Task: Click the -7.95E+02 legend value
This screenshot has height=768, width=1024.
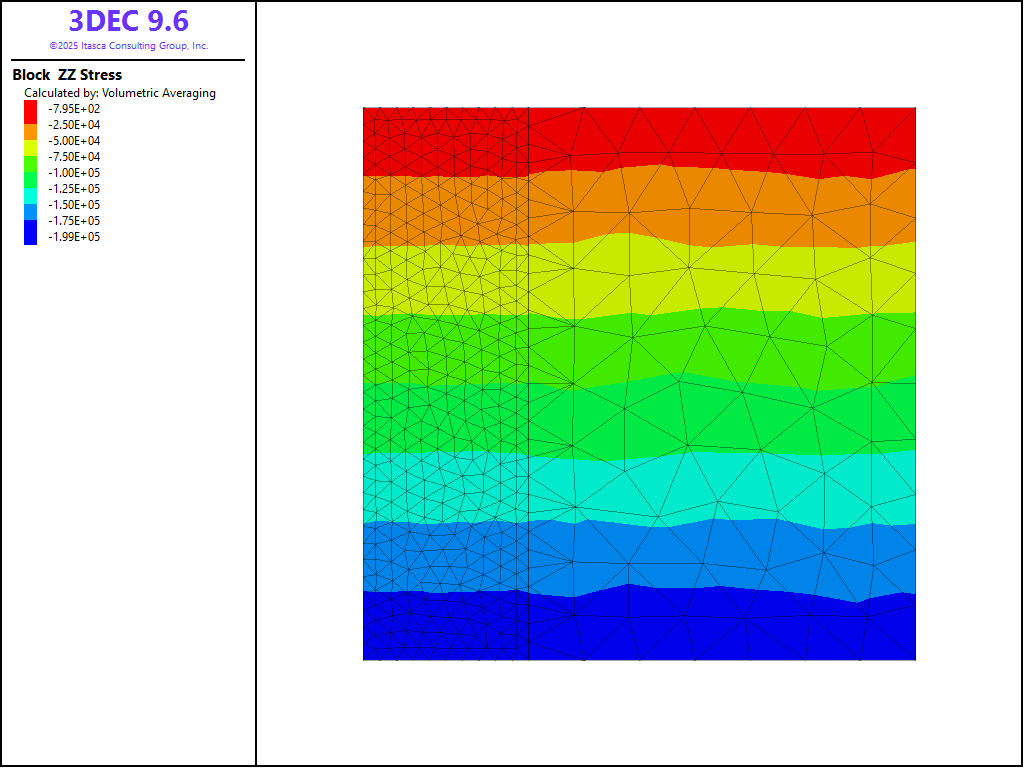Action: (x=74, y=109)
